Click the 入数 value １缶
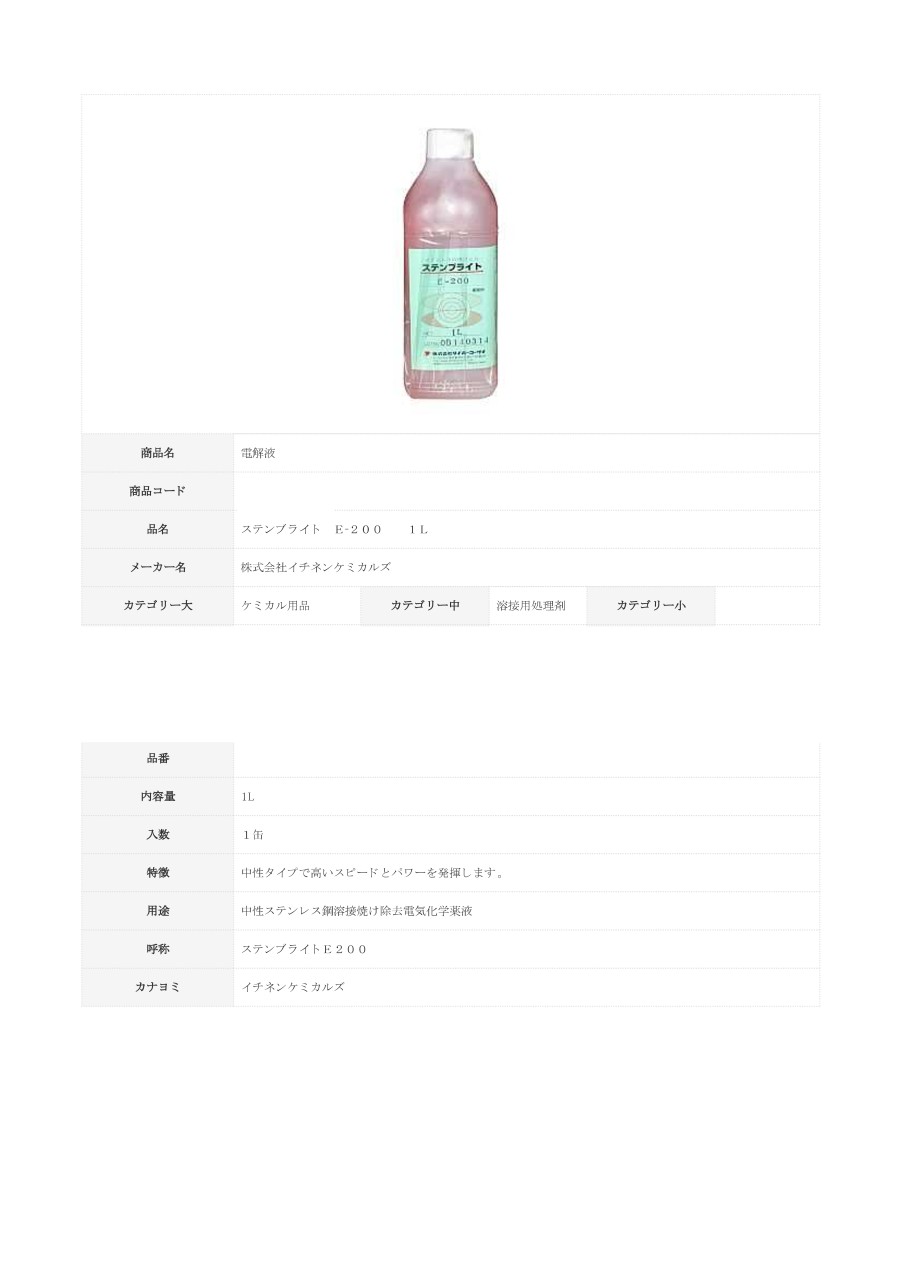Image resolution: width=900 pixels, height=1272 pixels. pyautogui.click(x=252, y=835)
